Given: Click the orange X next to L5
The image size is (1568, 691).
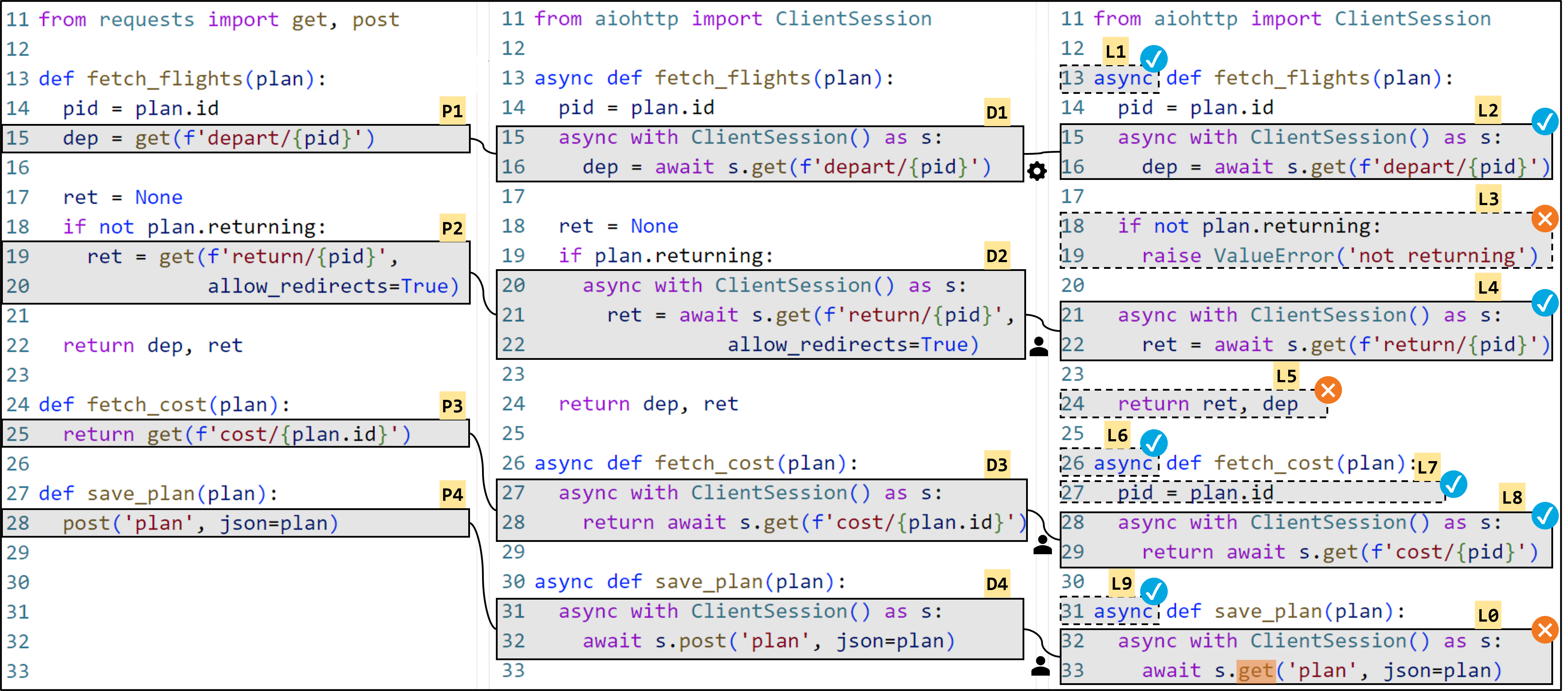Looking at the screenshot, I should tap(1328, 390).
